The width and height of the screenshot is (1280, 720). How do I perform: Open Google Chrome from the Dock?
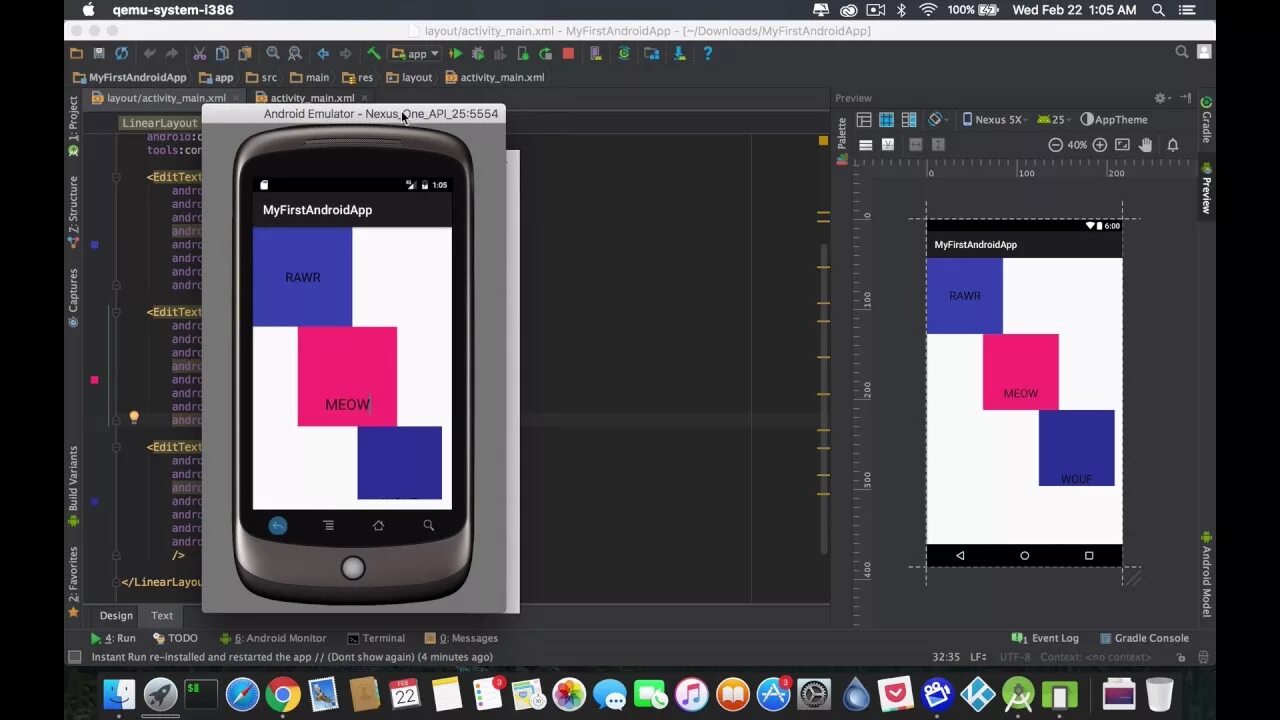coord(283,694)
